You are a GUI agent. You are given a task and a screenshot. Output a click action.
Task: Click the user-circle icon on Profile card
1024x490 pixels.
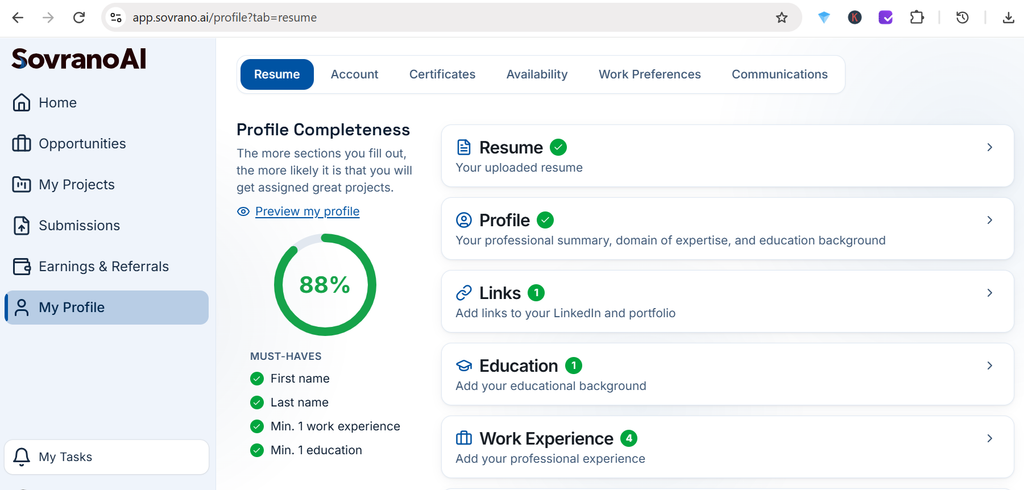464,220
